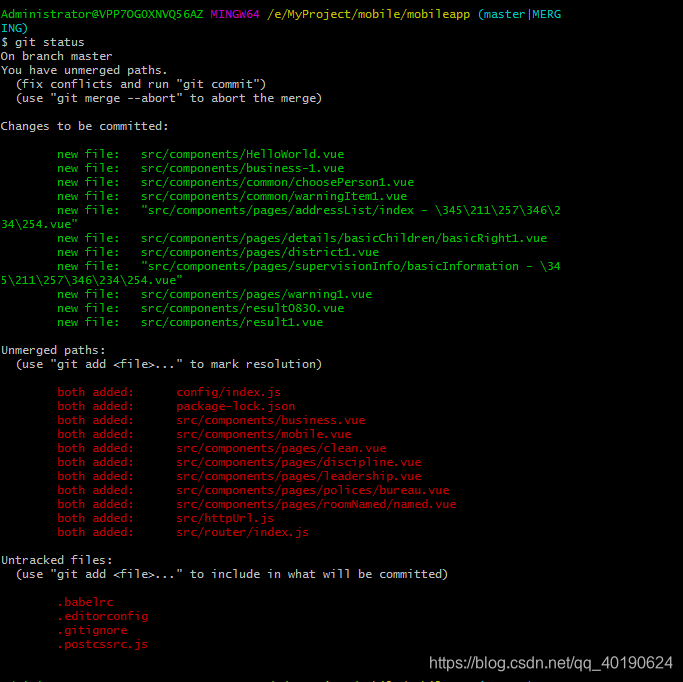Image resolution: width=683 pixels, height=682 pixels.
Task: Click the src/httpUrl.js unmerged entry
Action: 225,518
